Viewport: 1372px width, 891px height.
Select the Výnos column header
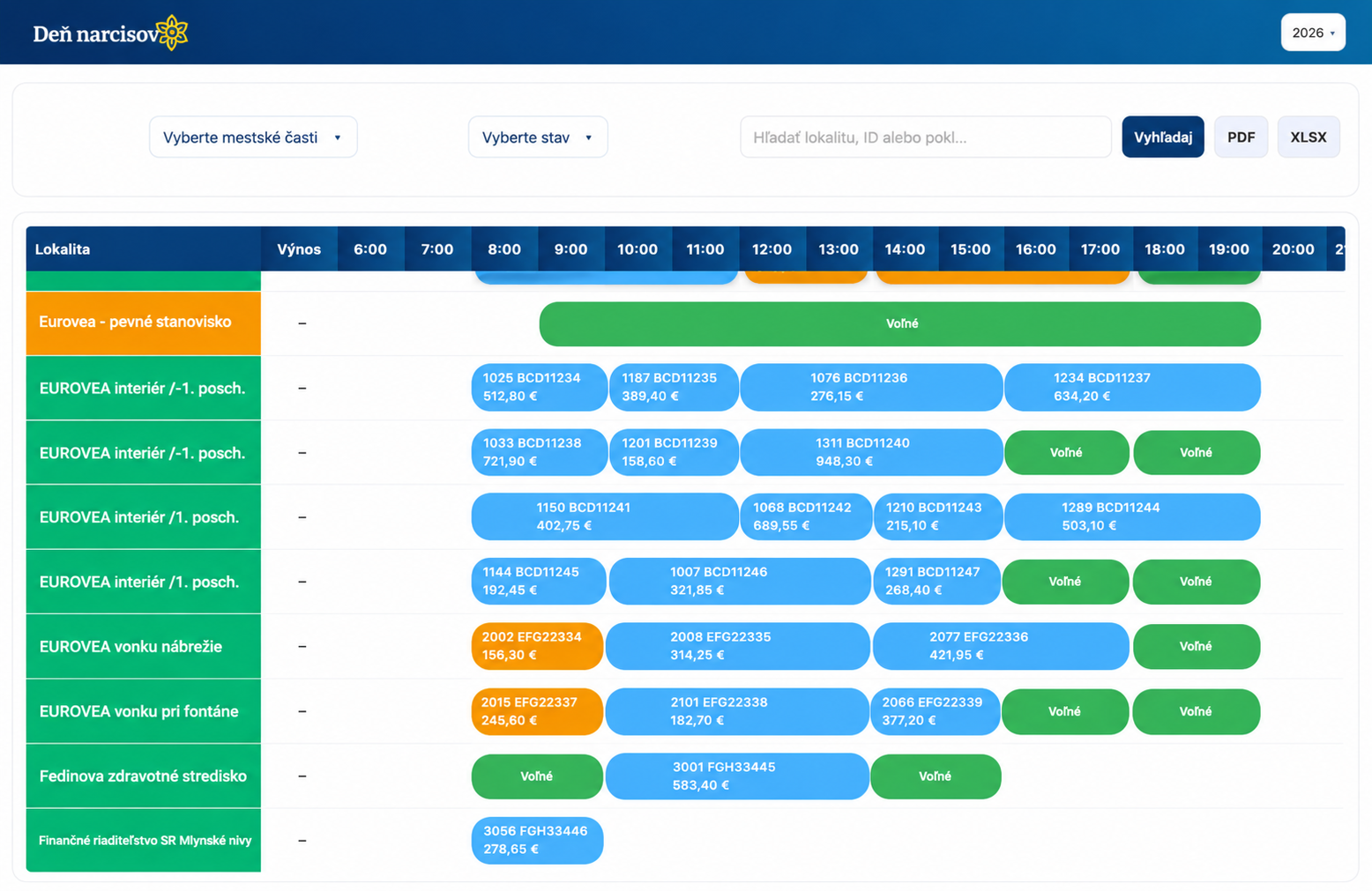click(x=299, y=249)
